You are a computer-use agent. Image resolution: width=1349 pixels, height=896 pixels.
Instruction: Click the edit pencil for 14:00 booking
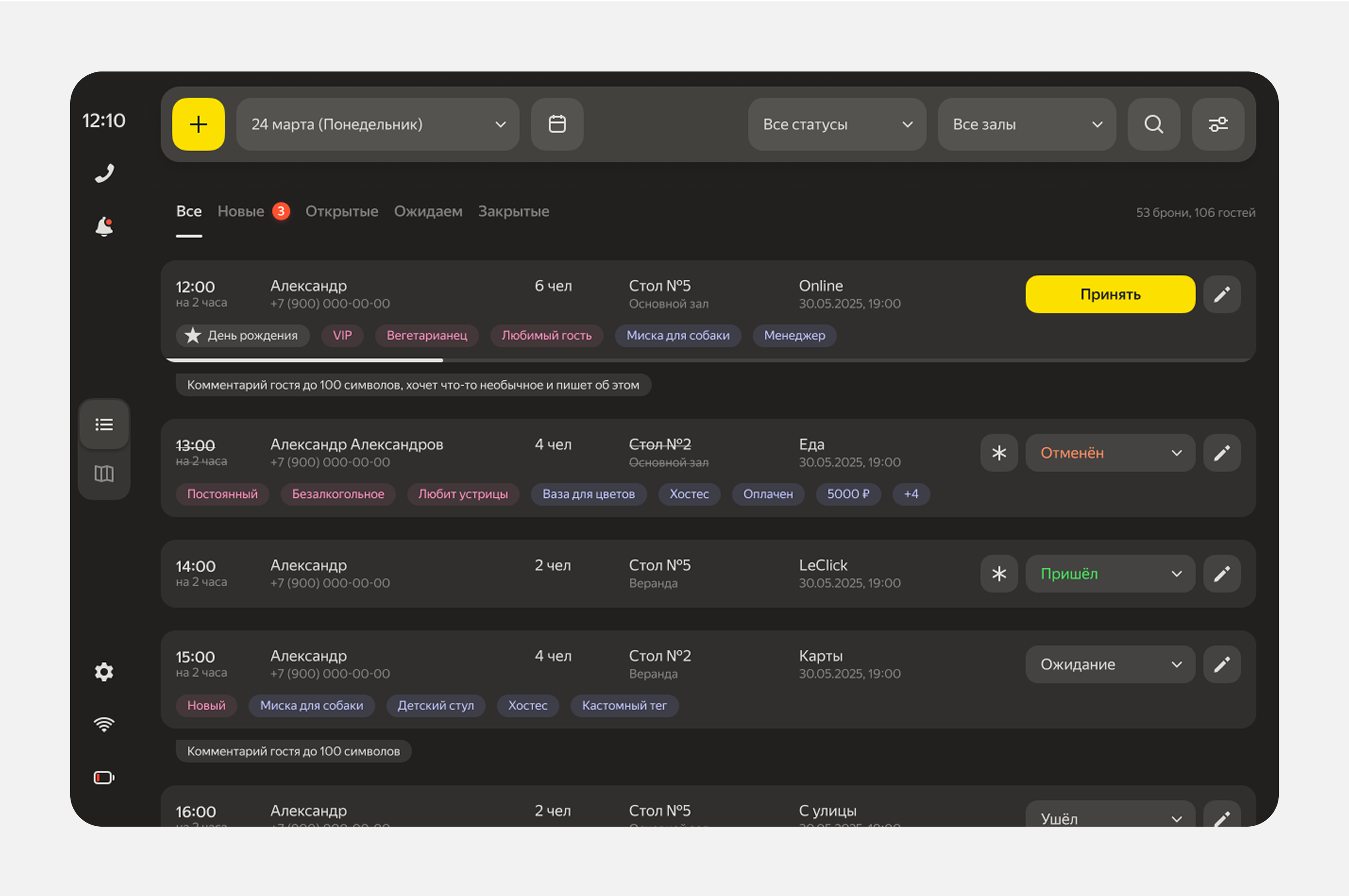[x=1222, y=573]
